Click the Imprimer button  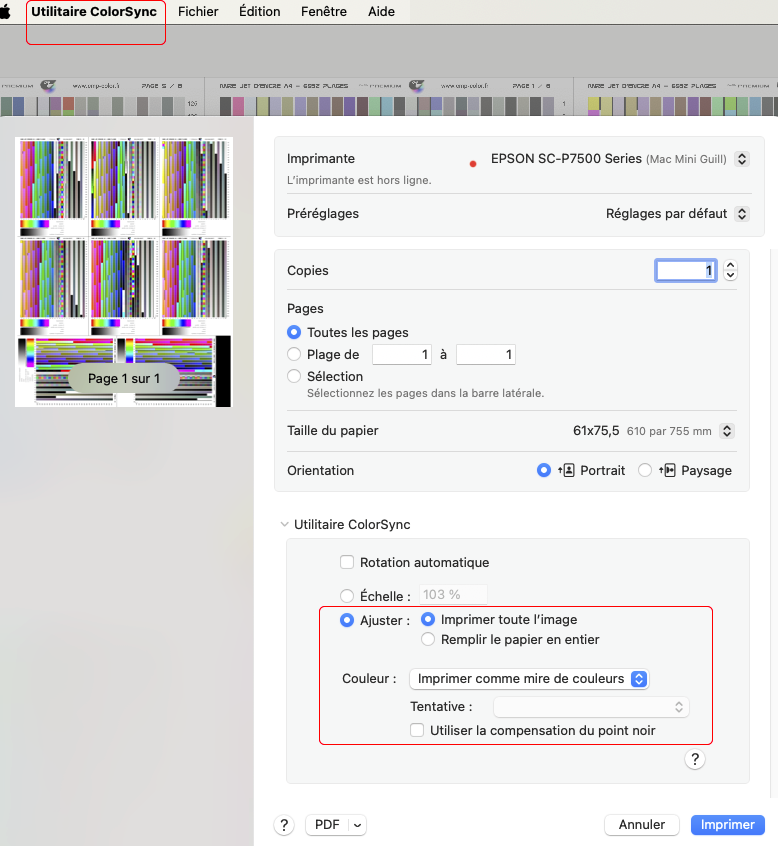click(x=727, y=825)
